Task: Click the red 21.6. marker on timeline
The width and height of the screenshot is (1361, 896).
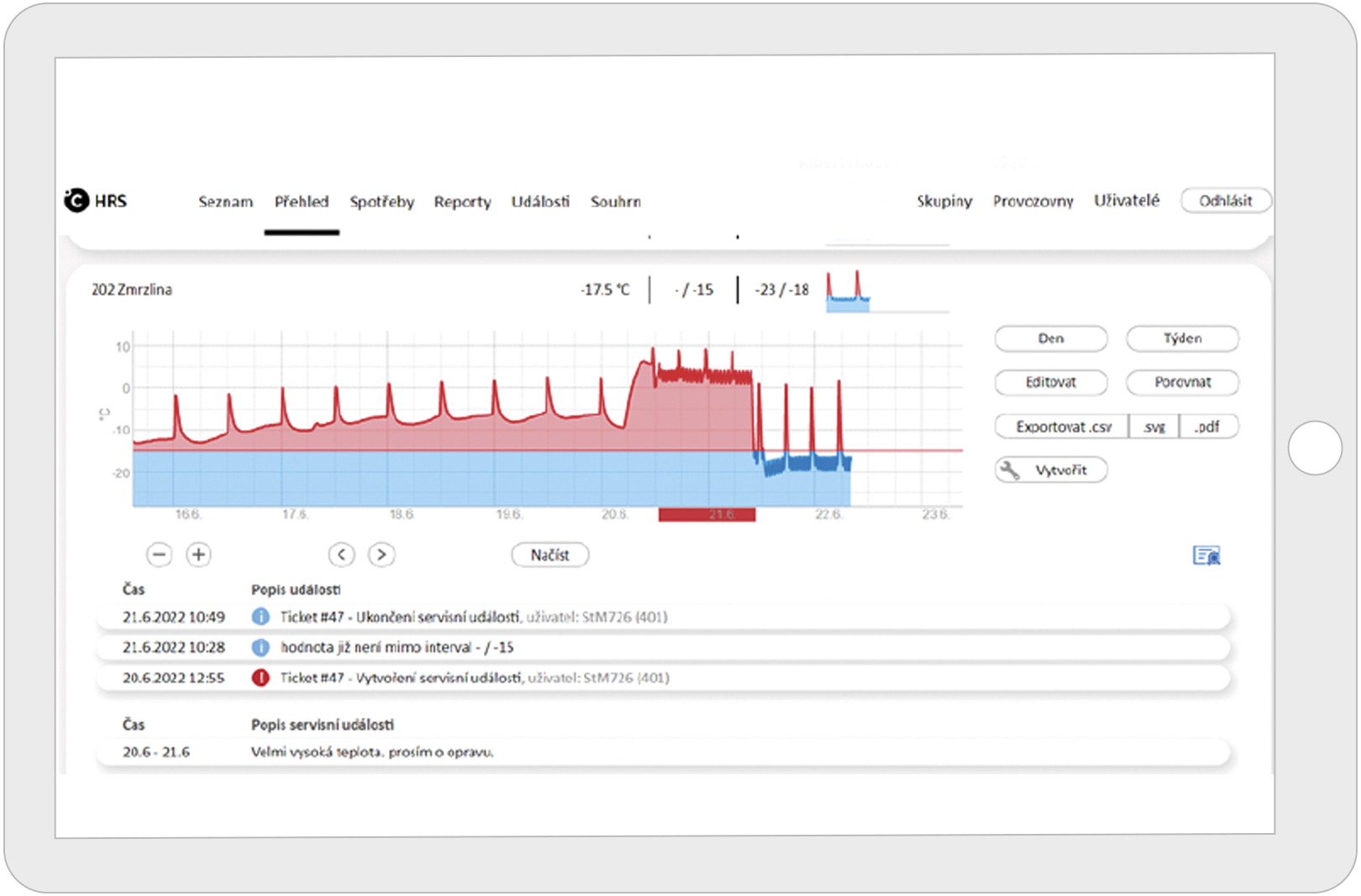Action: pos(707,515)
